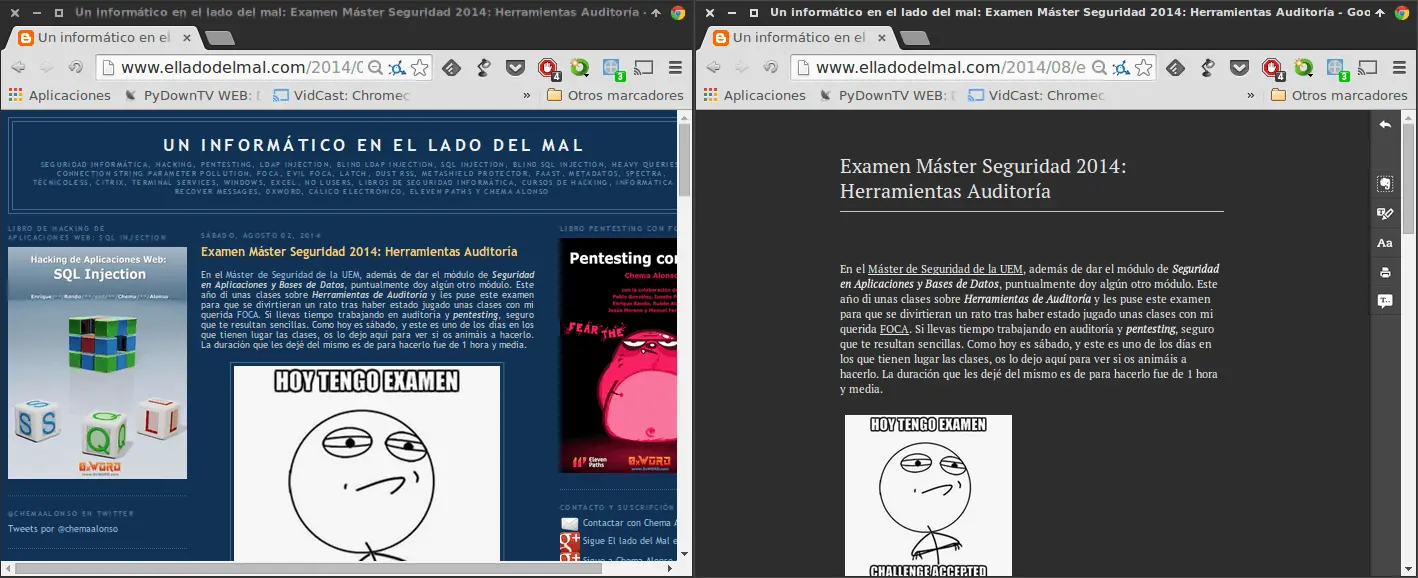Click the FOCA link in right reader view

tap(894, 329)
